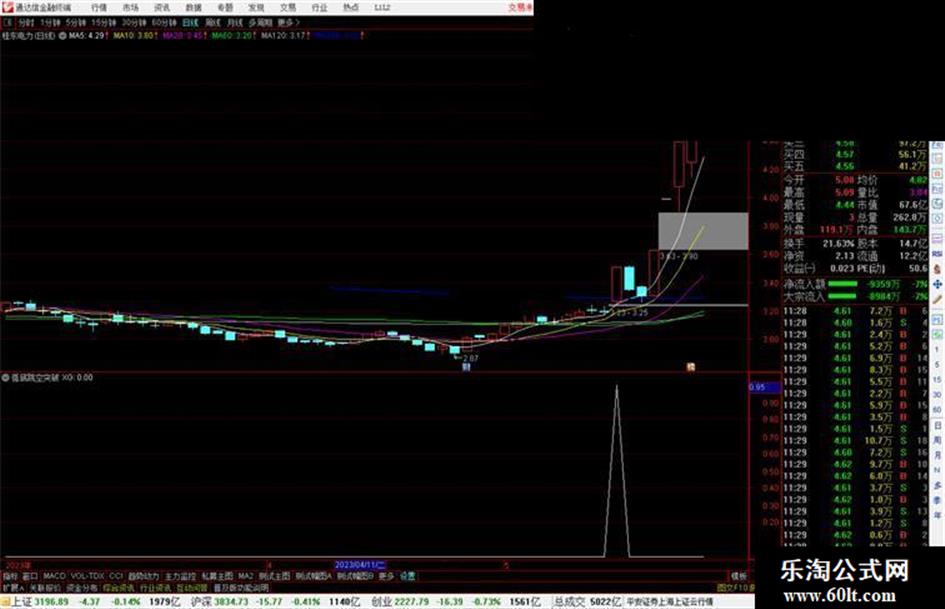Screen dimensions: 945x609
Task: Open the 资金分布 tab
Action: [x=82, y=587]
